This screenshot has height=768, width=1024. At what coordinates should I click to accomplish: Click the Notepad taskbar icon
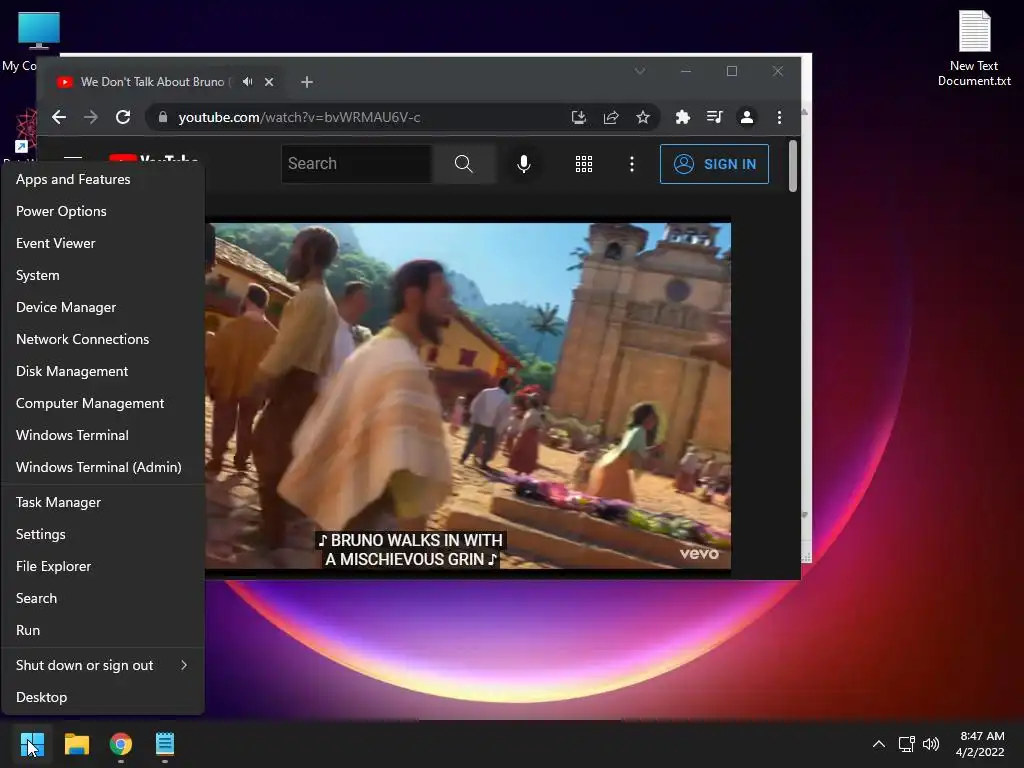point(165,744)
